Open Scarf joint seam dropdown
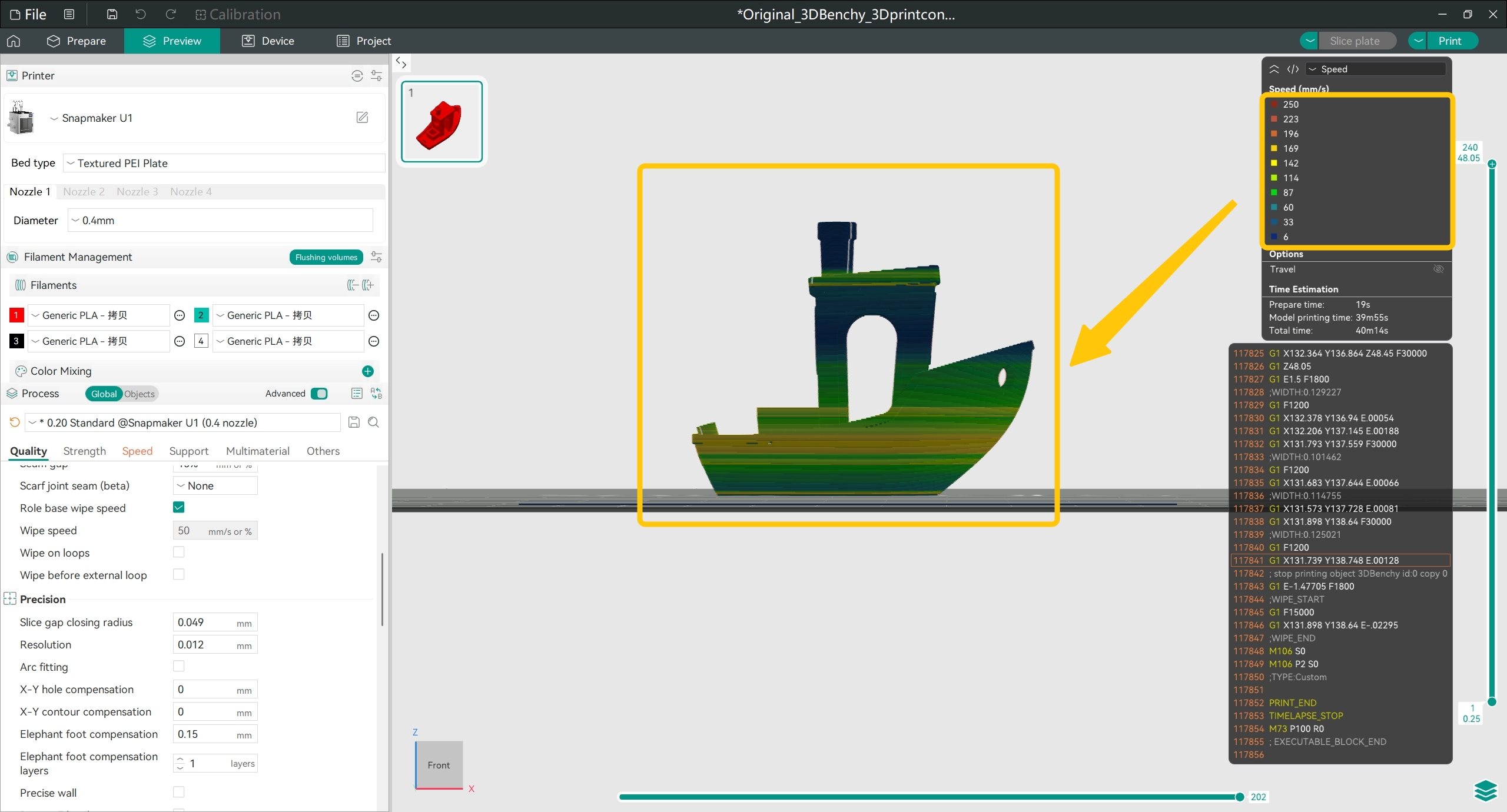 click(x=215, y=485)
